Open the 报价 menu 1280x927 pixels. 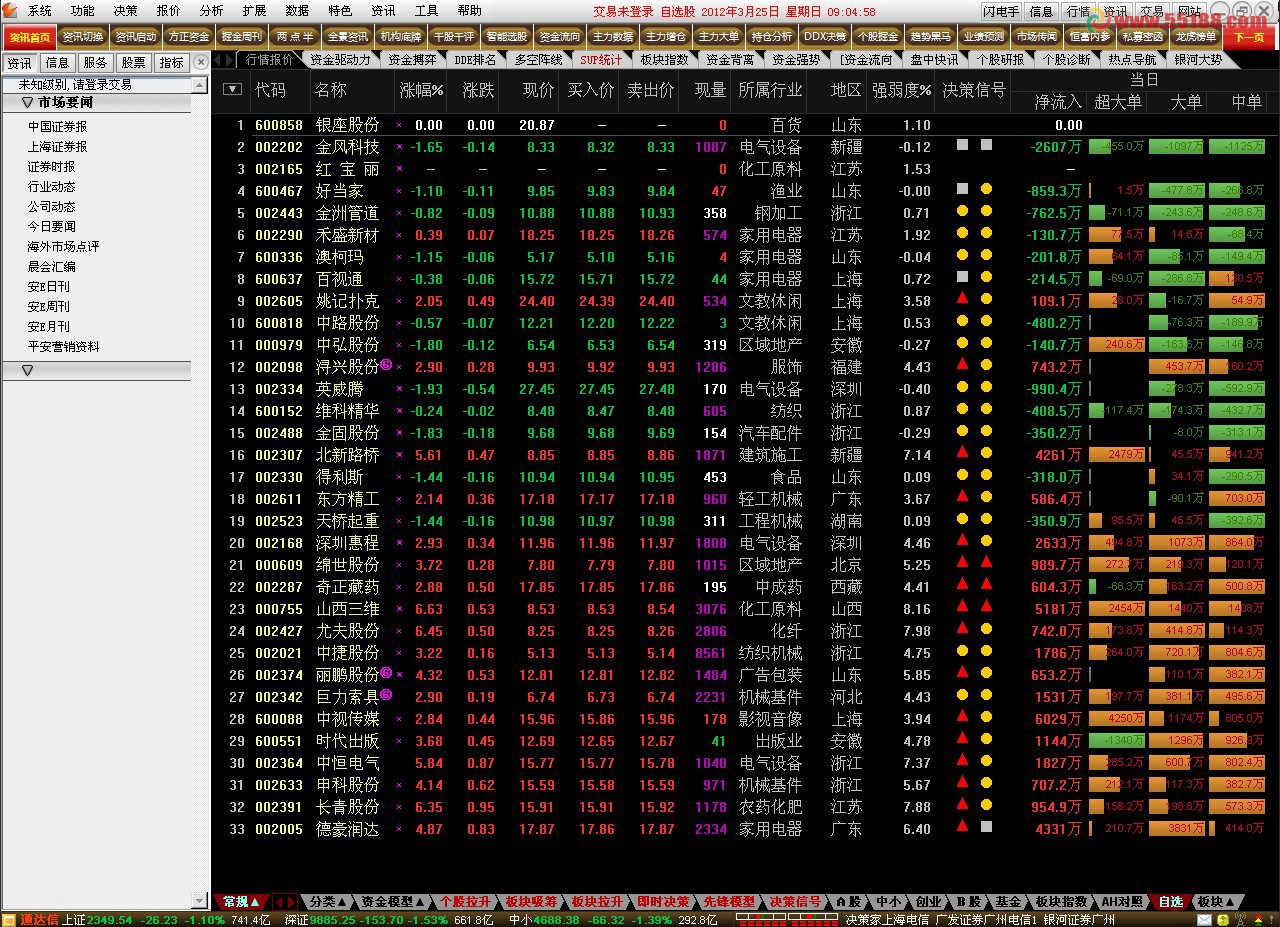click(x=169, y=11)
